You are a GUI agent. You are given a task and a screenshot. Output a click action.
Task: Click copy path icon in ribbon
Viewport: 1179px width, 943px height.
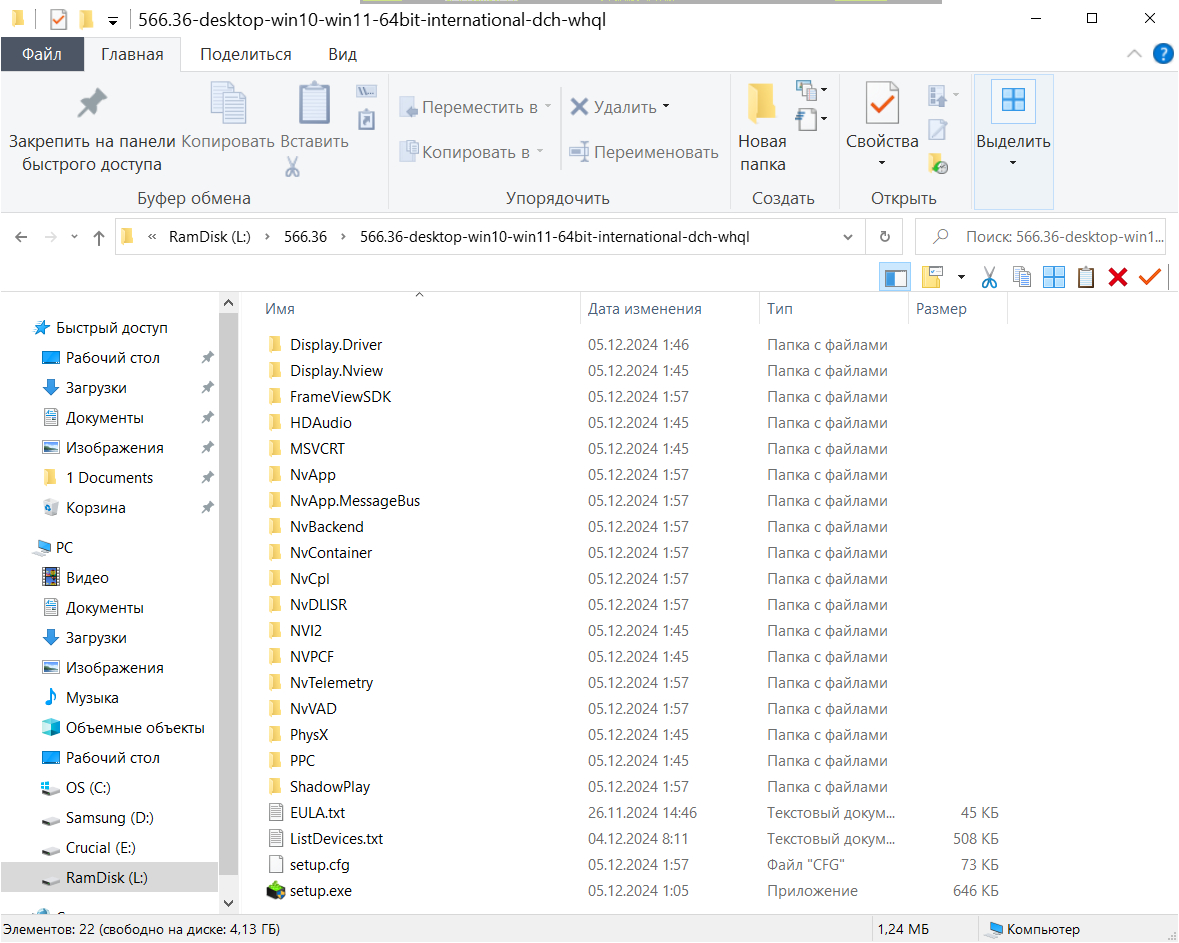coord(366,91)
